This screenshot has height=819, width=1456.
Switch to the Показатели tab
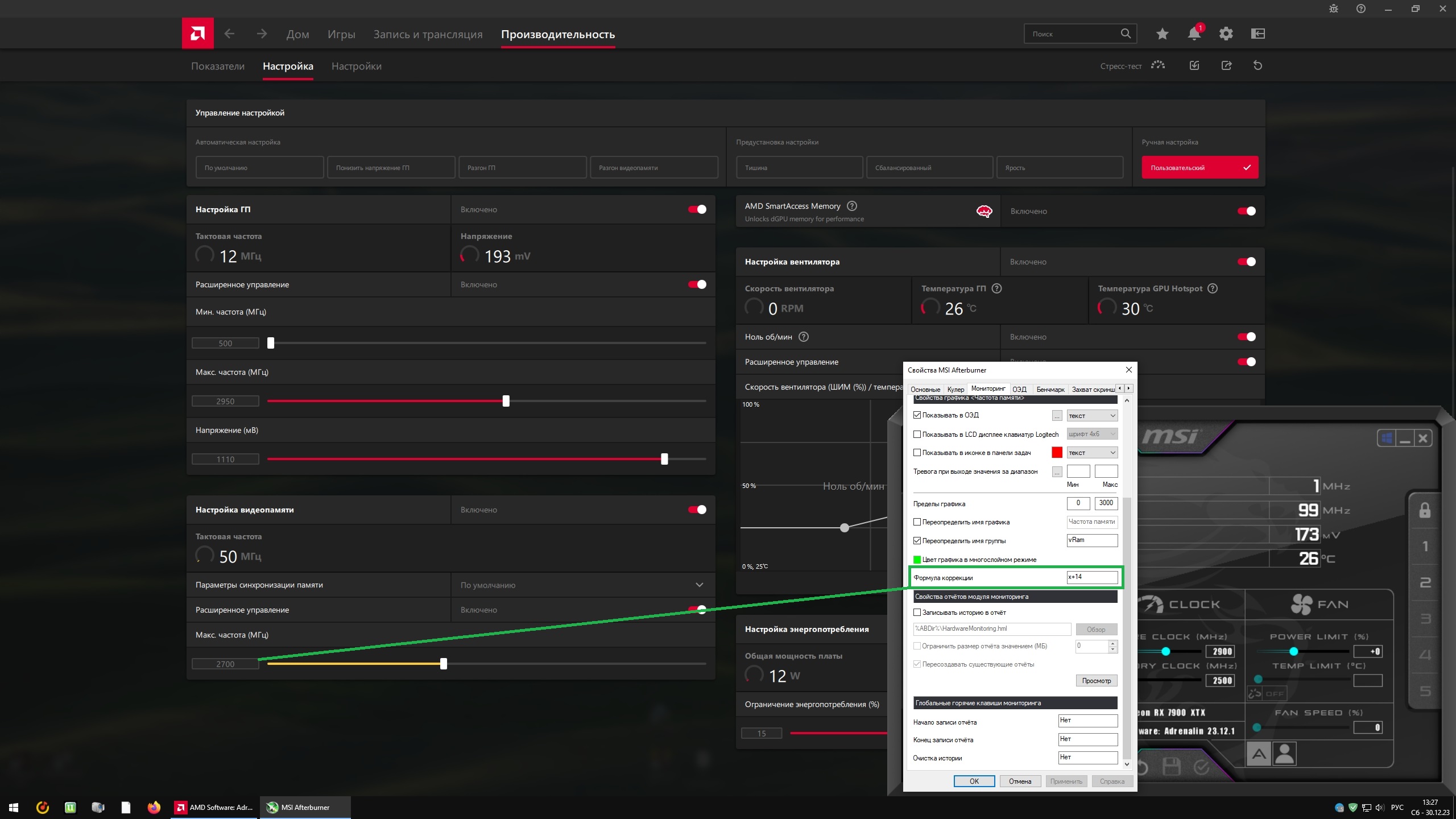point(217,66)
